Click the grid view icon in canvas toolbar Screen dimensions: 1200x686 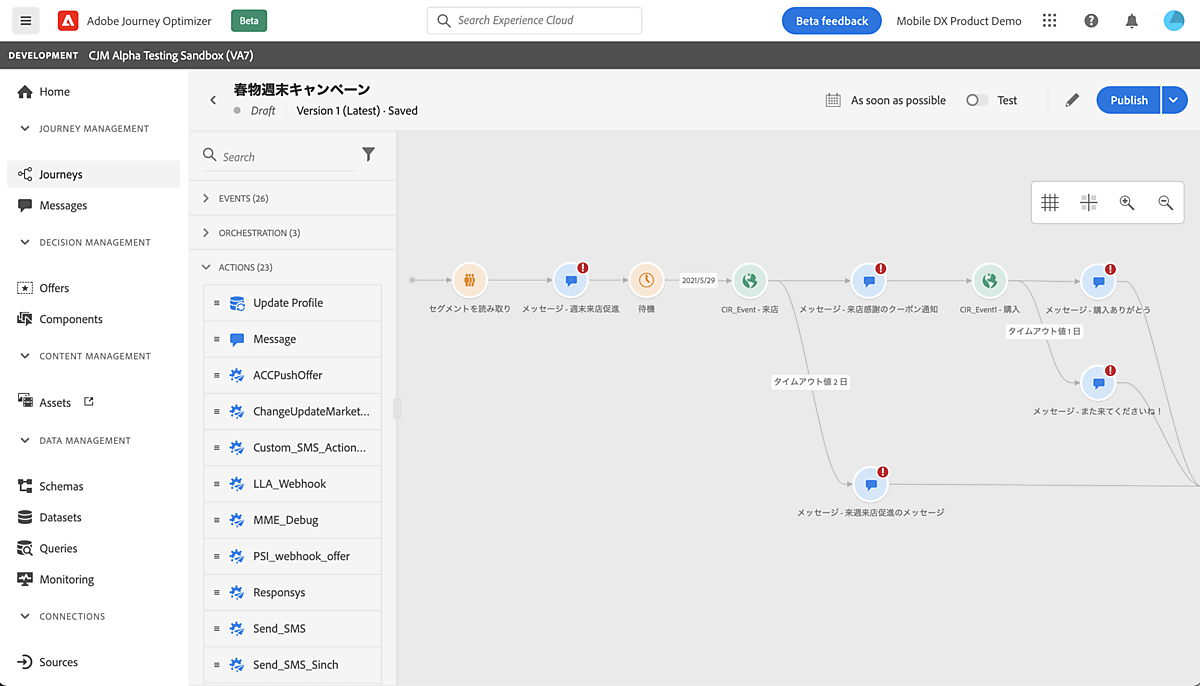click(x=1050, y=203)
